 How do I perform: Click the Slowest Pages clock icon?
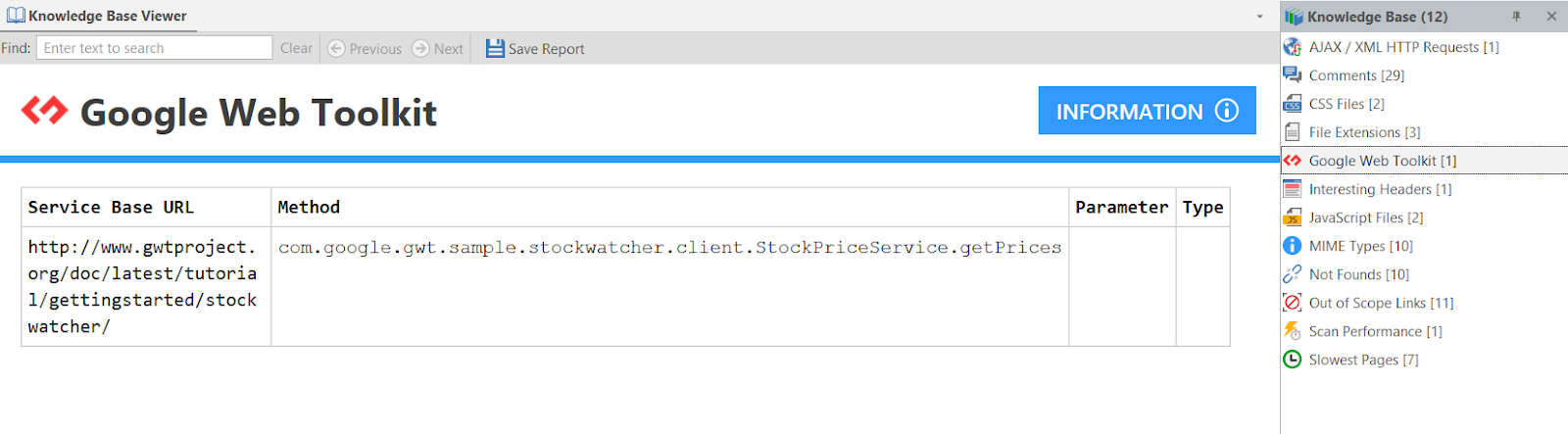point(1293,360)
